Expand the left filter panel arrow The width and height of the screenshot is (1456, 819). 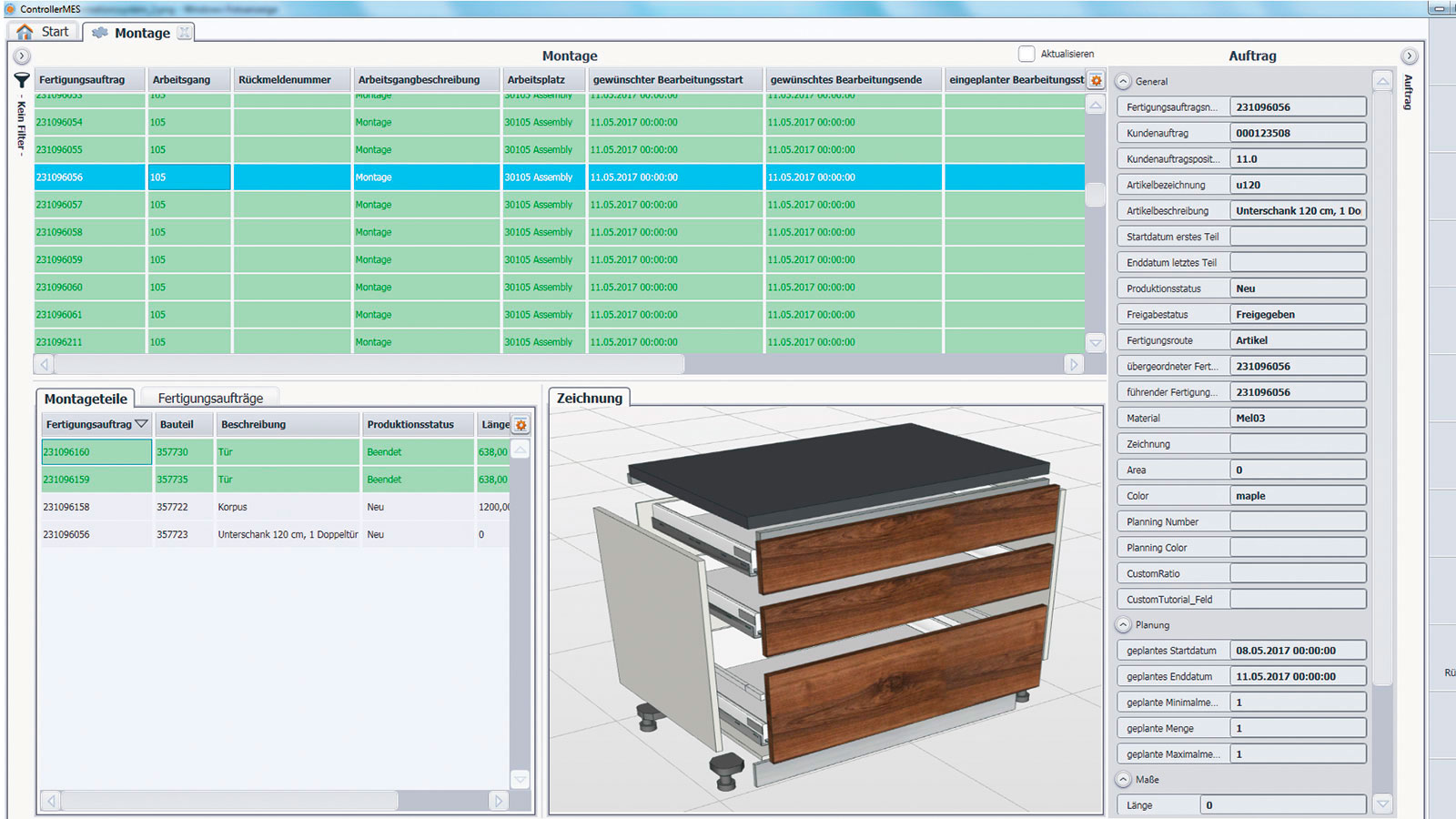[x=22, y=56]
